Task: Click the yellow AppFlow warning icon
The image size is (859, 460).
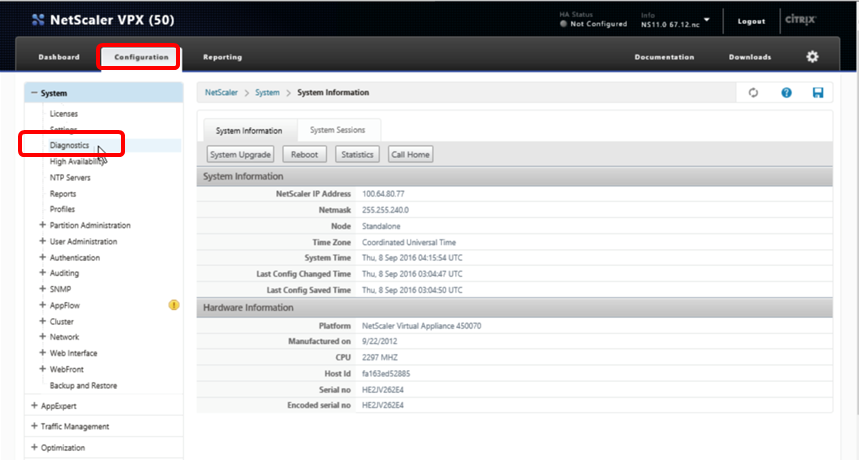Action: tap(174, 305)
